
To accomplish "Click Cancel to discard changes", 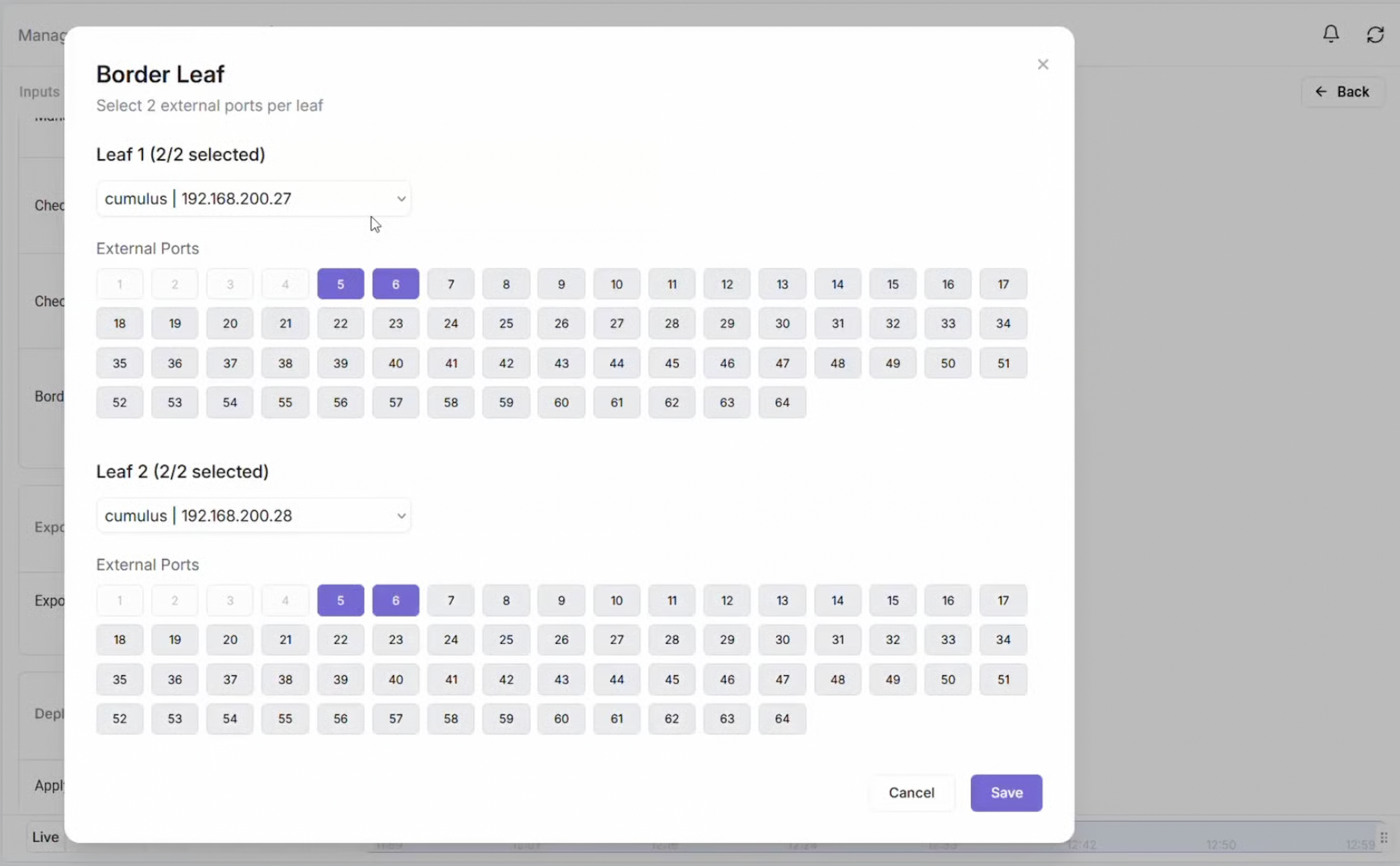I will [x=911, y=793].
